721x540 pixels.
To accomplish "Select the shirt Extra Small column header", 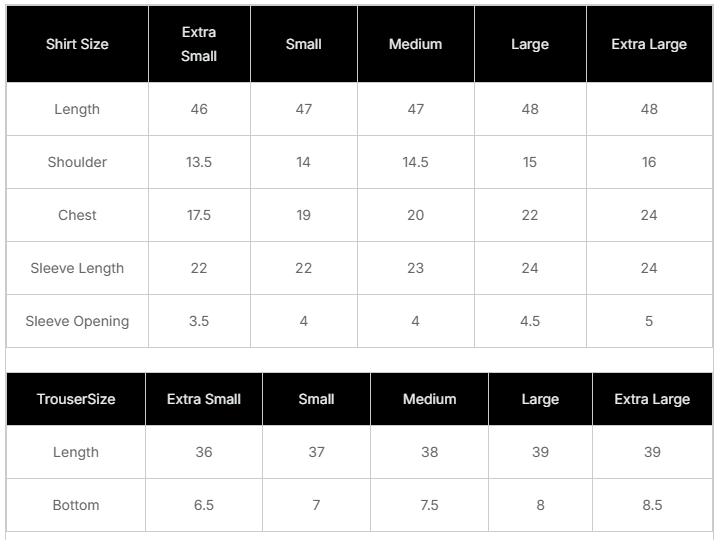I will [x=199, y=44].
